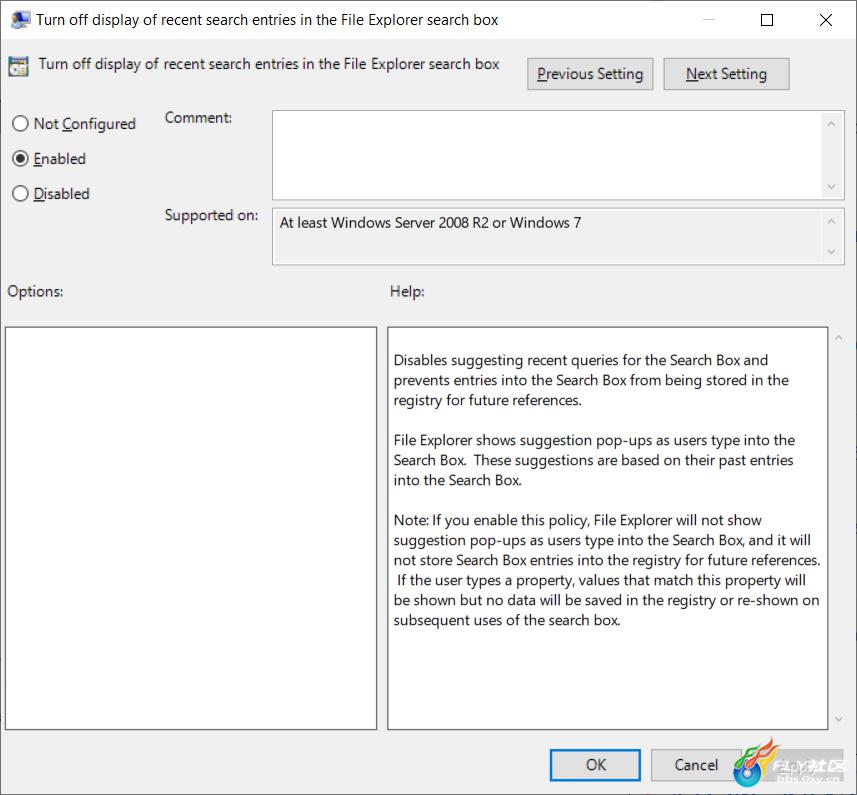Confirm with the OK button

(x=595, y=764)
